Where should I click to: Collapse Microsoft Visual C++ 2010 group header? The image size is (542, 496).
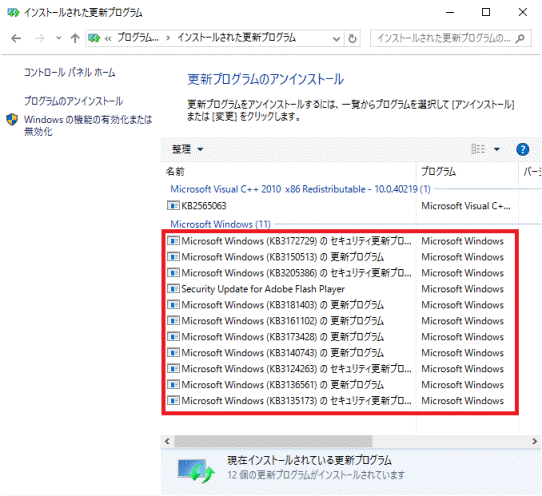[x=300, y=189]
